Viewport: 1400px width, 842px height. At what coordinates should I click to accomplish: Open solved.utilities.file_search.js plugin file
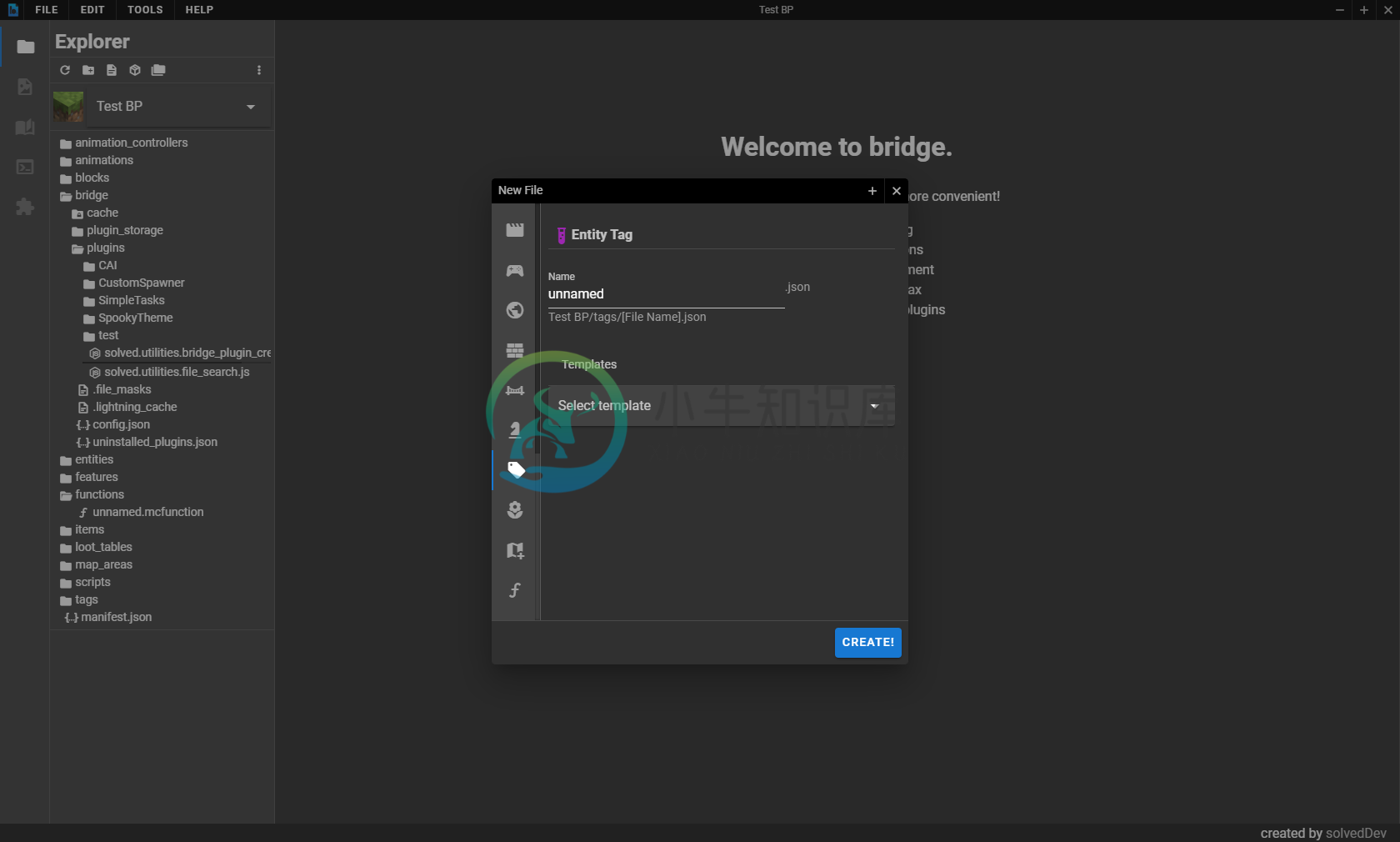click(x=169, y=372)
